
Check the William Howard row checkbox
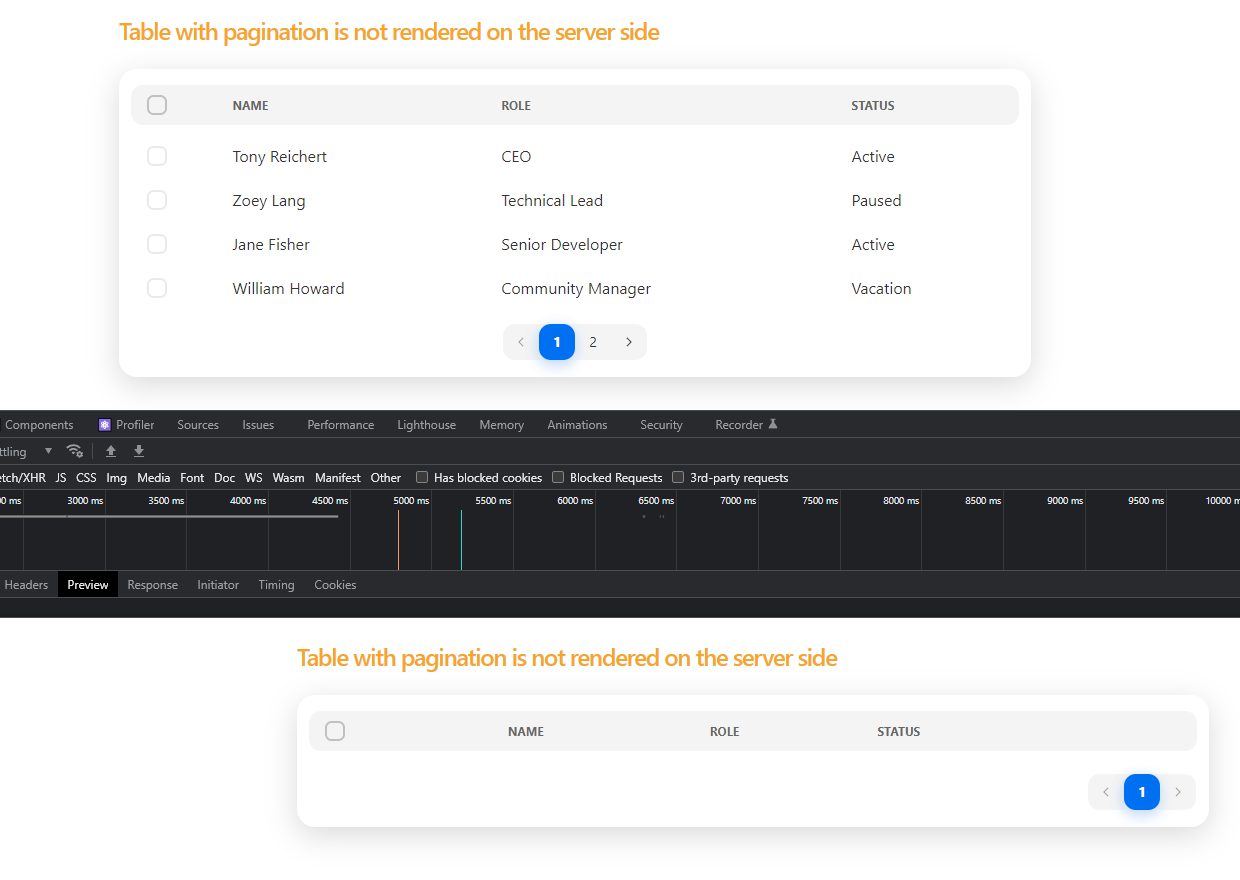point(157,288)
